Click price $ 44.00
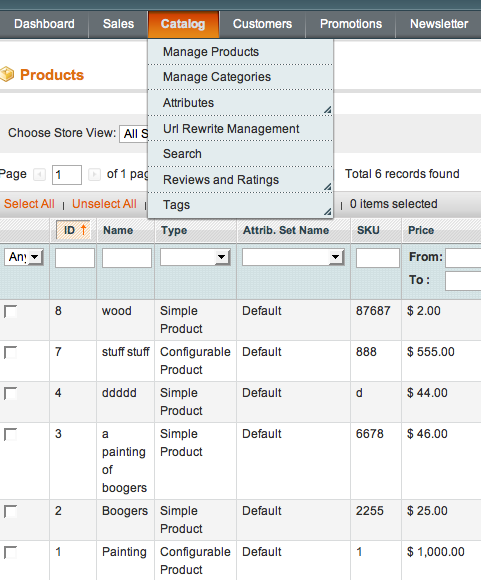 [x=427, y=393]
